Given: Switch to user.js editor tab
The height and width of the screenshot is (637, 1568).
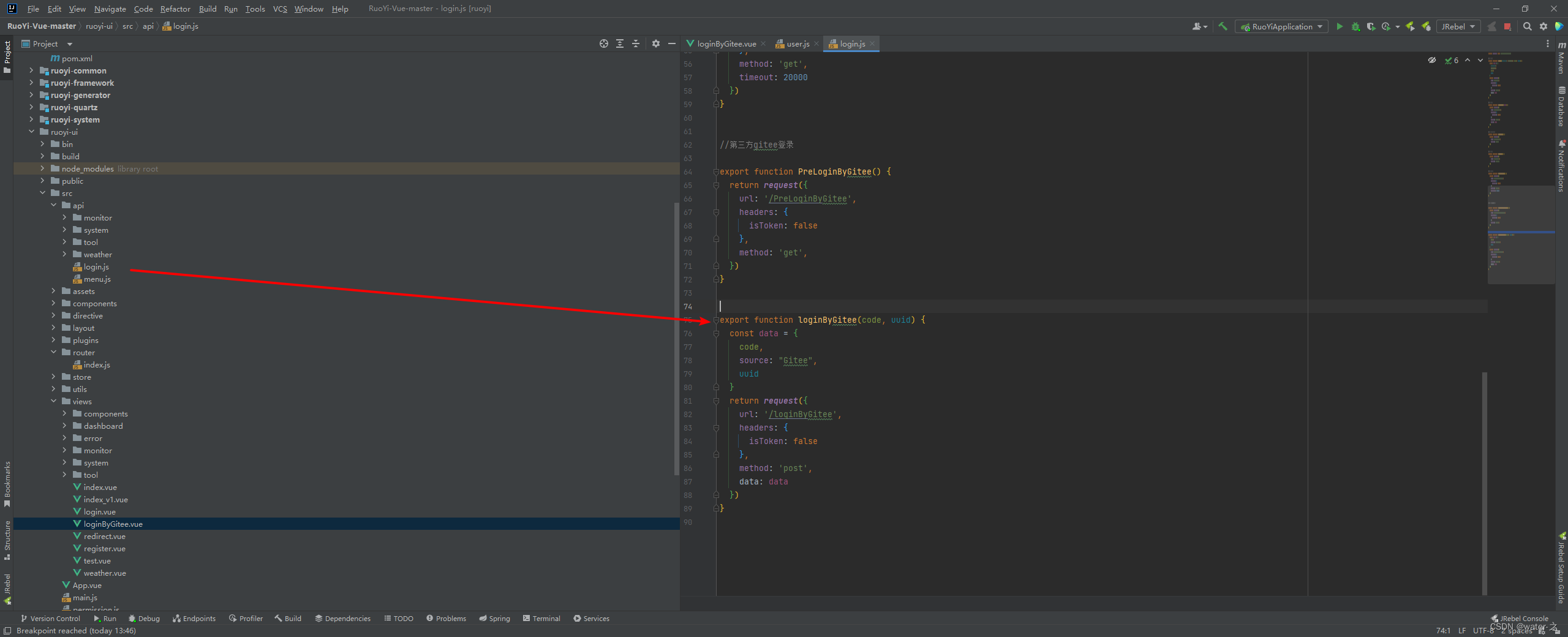Looking at the screenshot, I should pyautogui.click(x=797, y=43).
